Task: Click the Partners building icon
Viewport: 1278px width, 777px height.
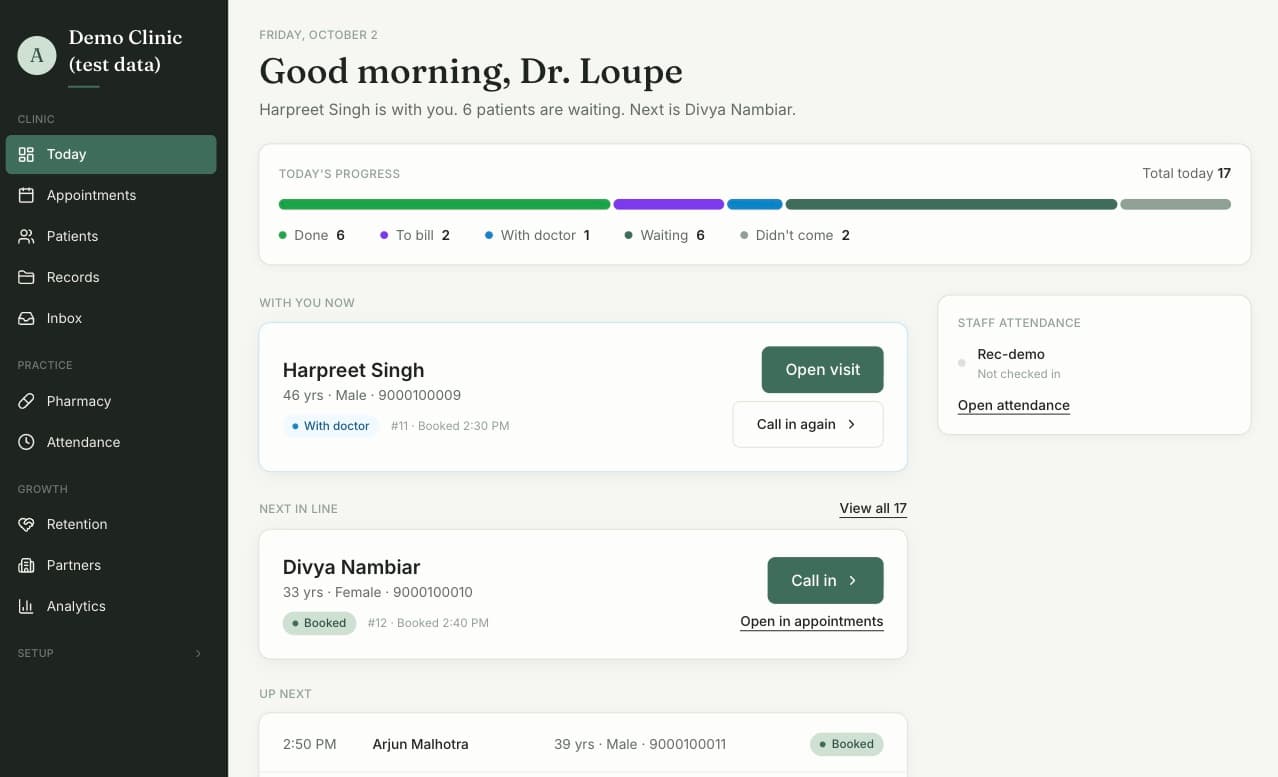Action: coord(27,565)
